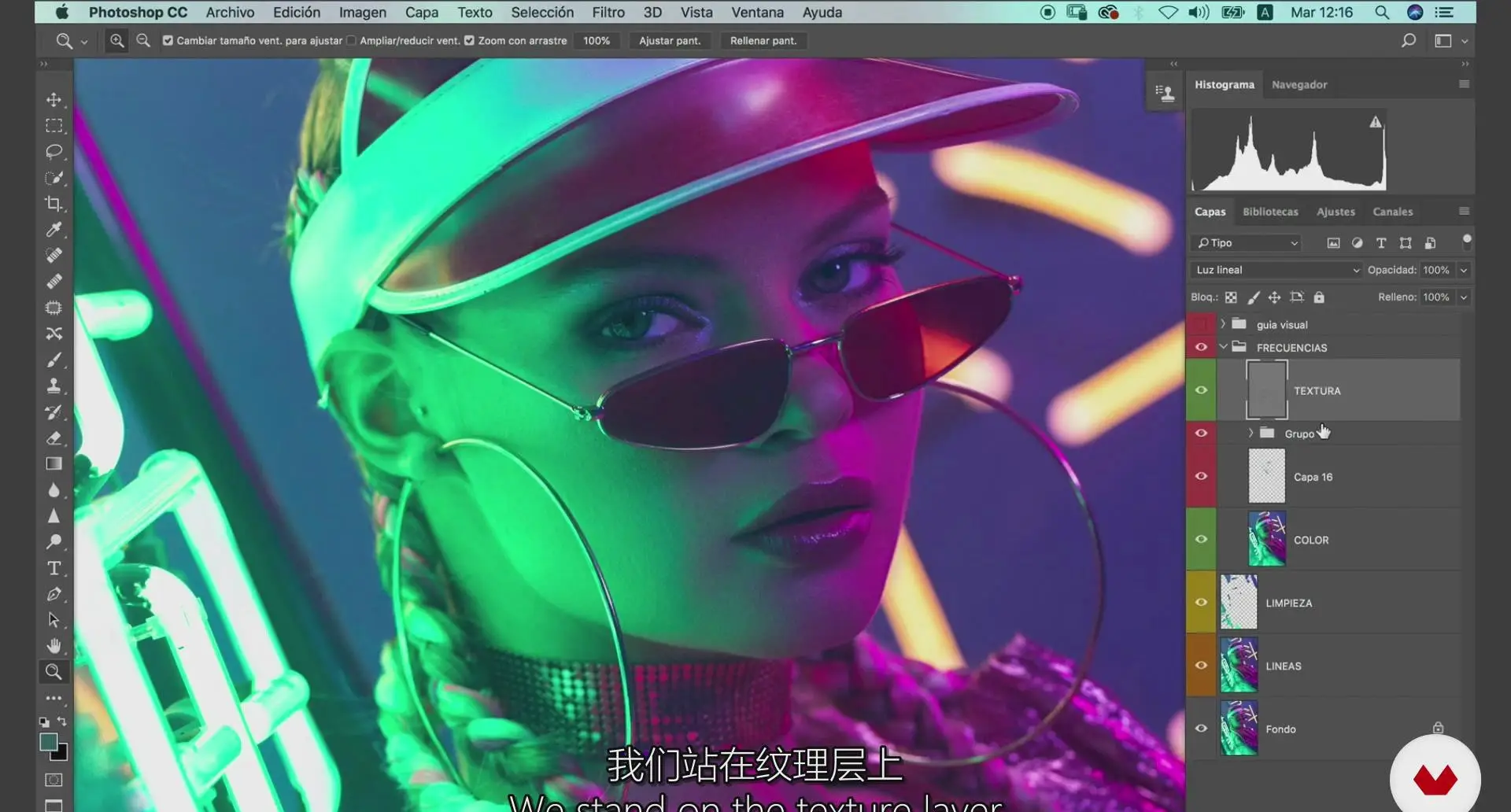Toggle 'Cambiar tamaño vent. para ajustar' checkbox
This screenshot has height=812, width=1511.
click(168, 41)
